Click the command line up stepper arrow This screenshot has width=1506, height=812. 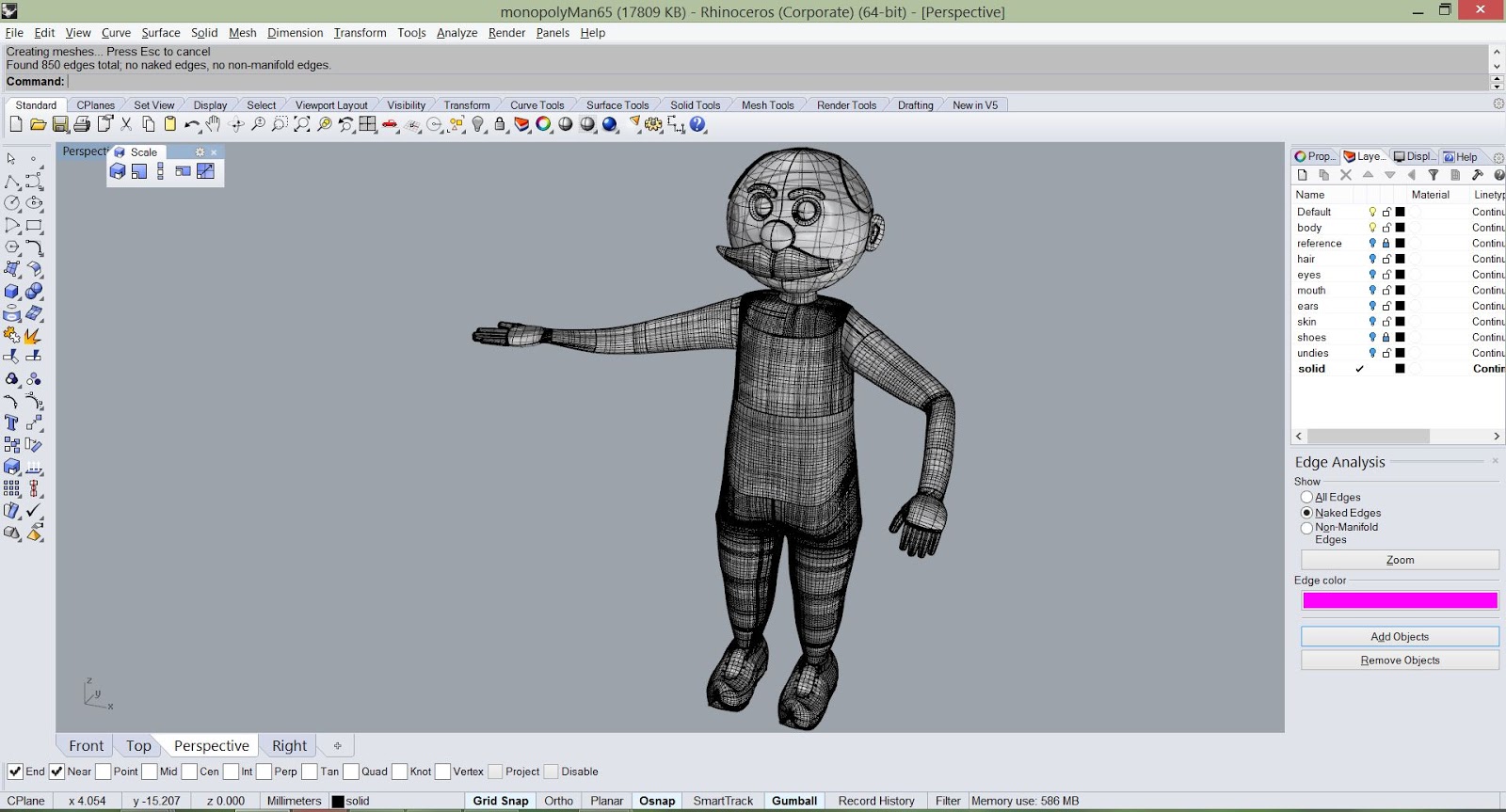click(x=1498, y=78)
